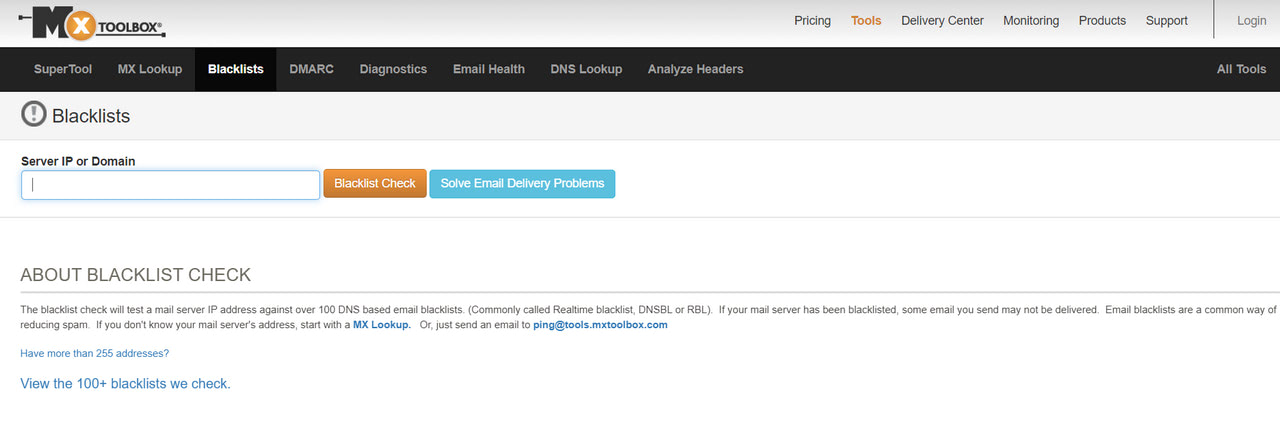Open the SuperTool tab
Image resolution: width=1280 pixels, height=422 pixels.
(63, 69)
